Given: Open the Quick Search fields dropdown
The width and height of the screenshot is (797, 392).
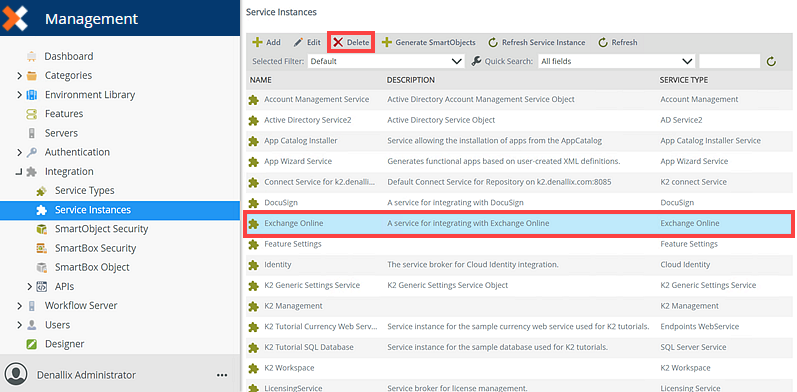Looking at the screenshot, I should tap(617, 62).
